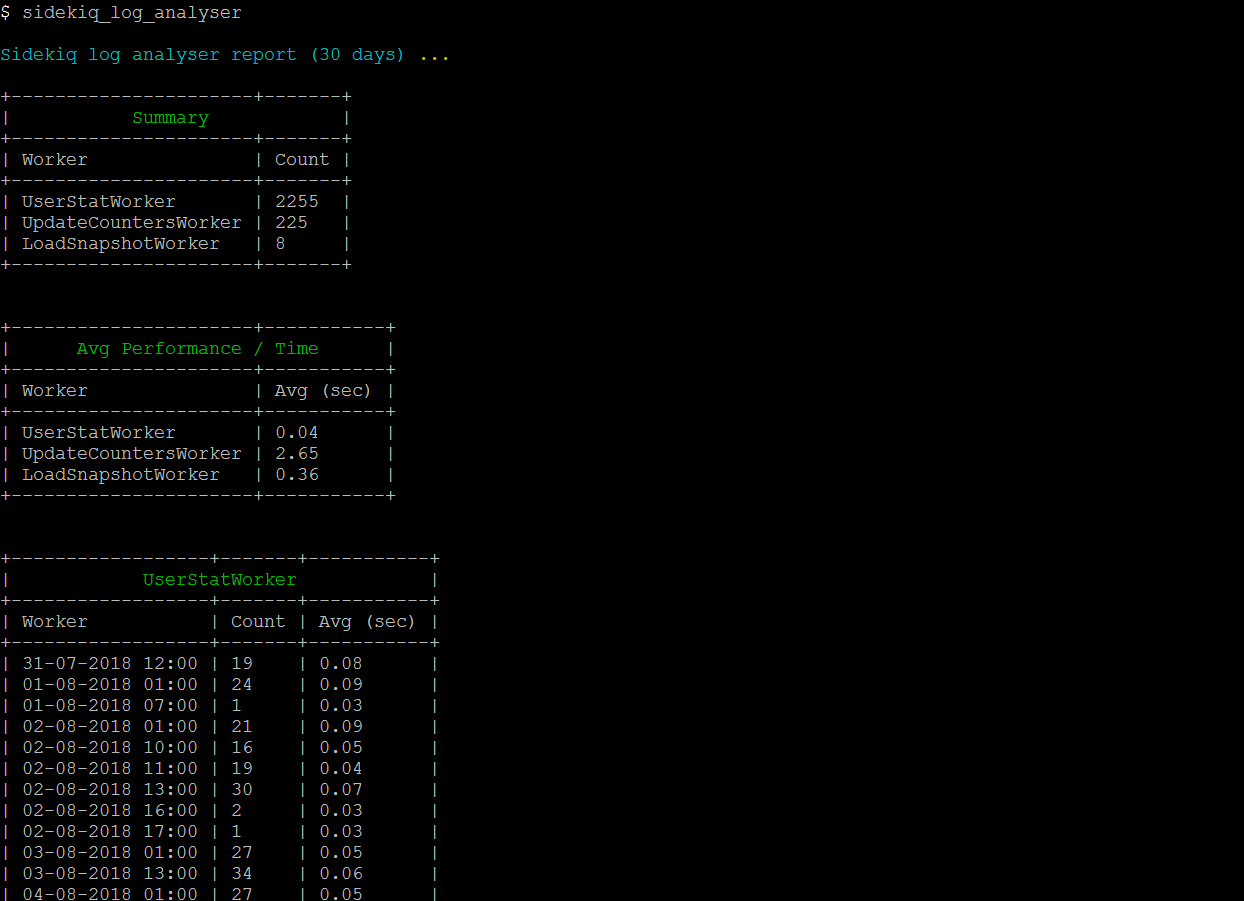Click the sidekiq_log_analyser command text
Viewport: 1244px width, 901px height.
point(131,13)
